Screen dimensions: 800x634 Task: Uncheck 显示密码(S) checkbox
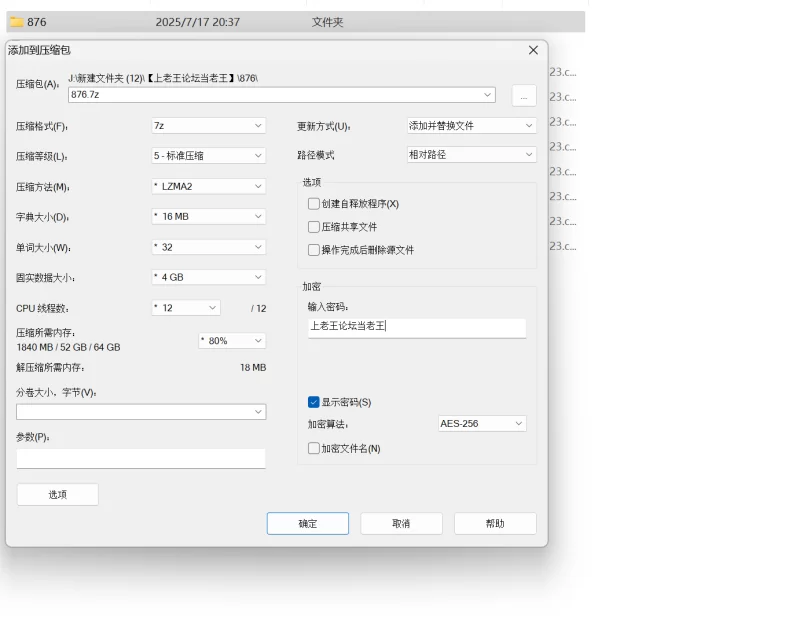click(314, 402)
